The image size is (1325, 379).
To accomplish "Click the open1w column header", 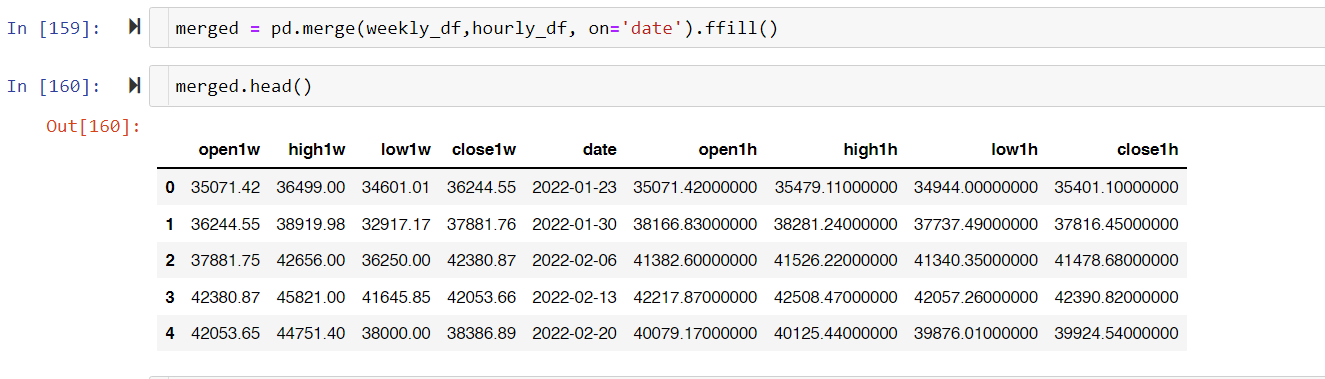I will pyautogui.click(x=229, y=150).
